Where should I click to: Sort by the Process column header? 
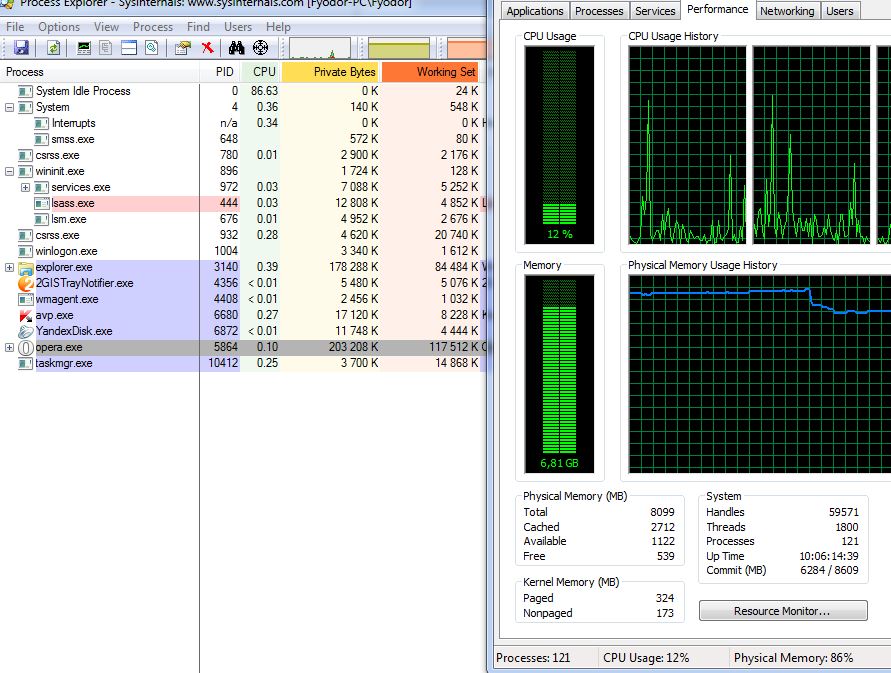tap(100, 72)
